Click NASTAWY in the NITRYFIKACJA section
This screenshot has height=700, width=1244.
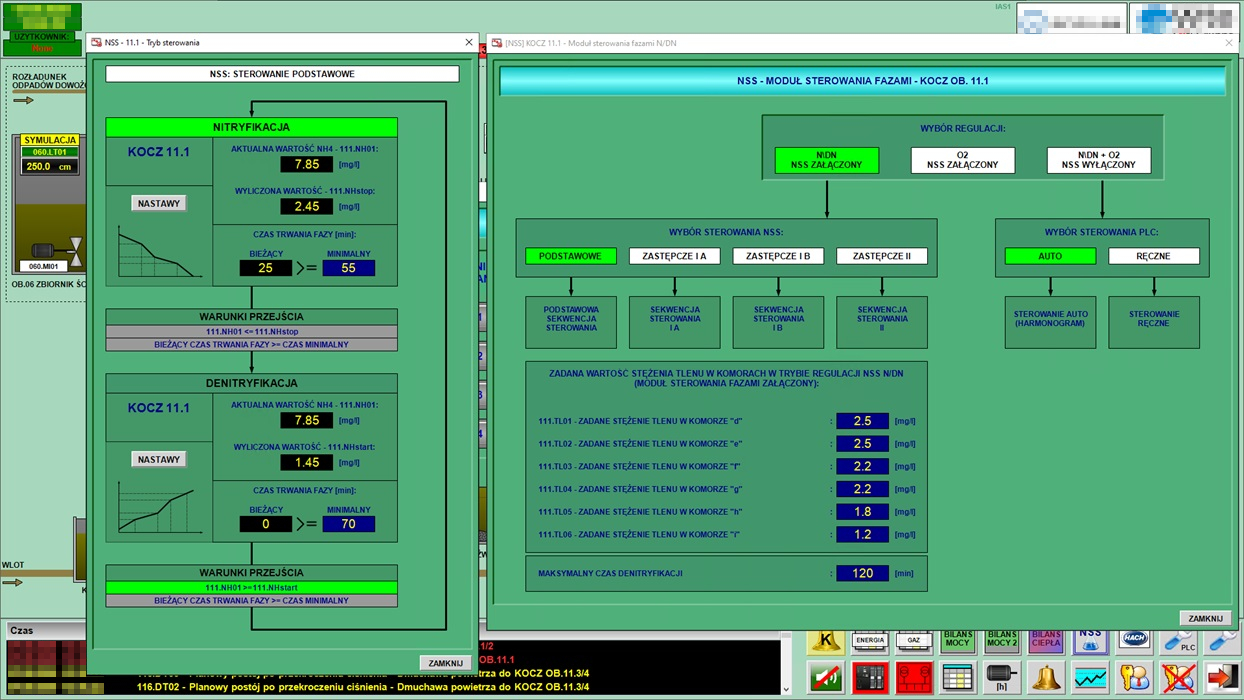coord(159,203)
